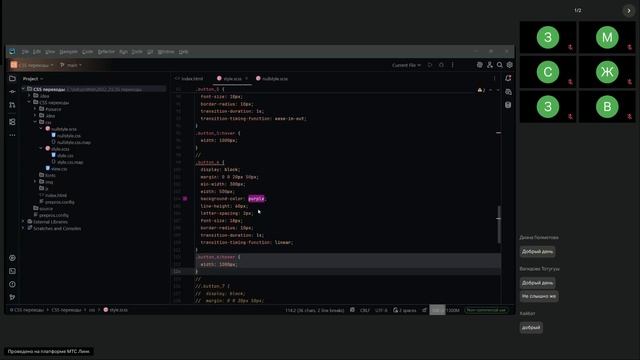Open Search Everywhere magnifier

pyautogui.click(x=500, y=65)
